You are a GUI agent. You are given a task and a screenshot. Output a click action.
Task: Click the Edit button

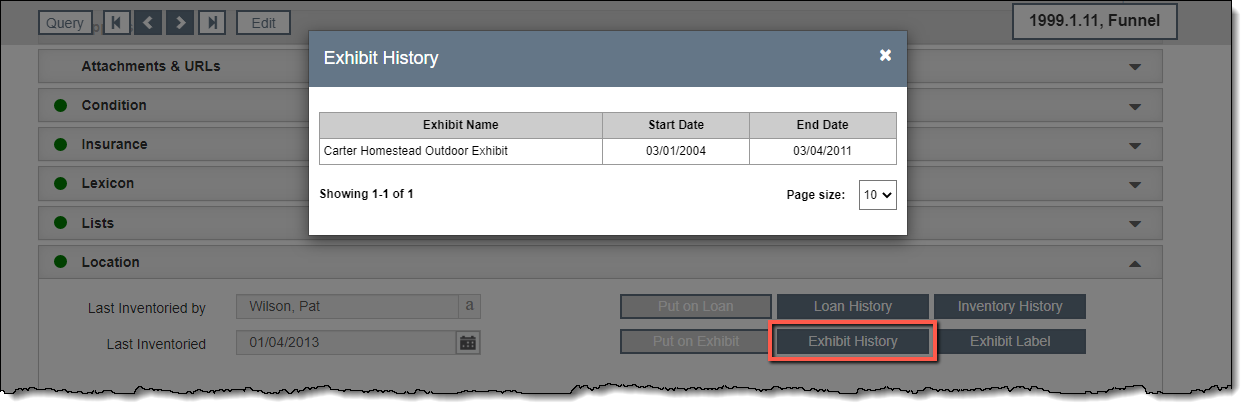(263, 22)
